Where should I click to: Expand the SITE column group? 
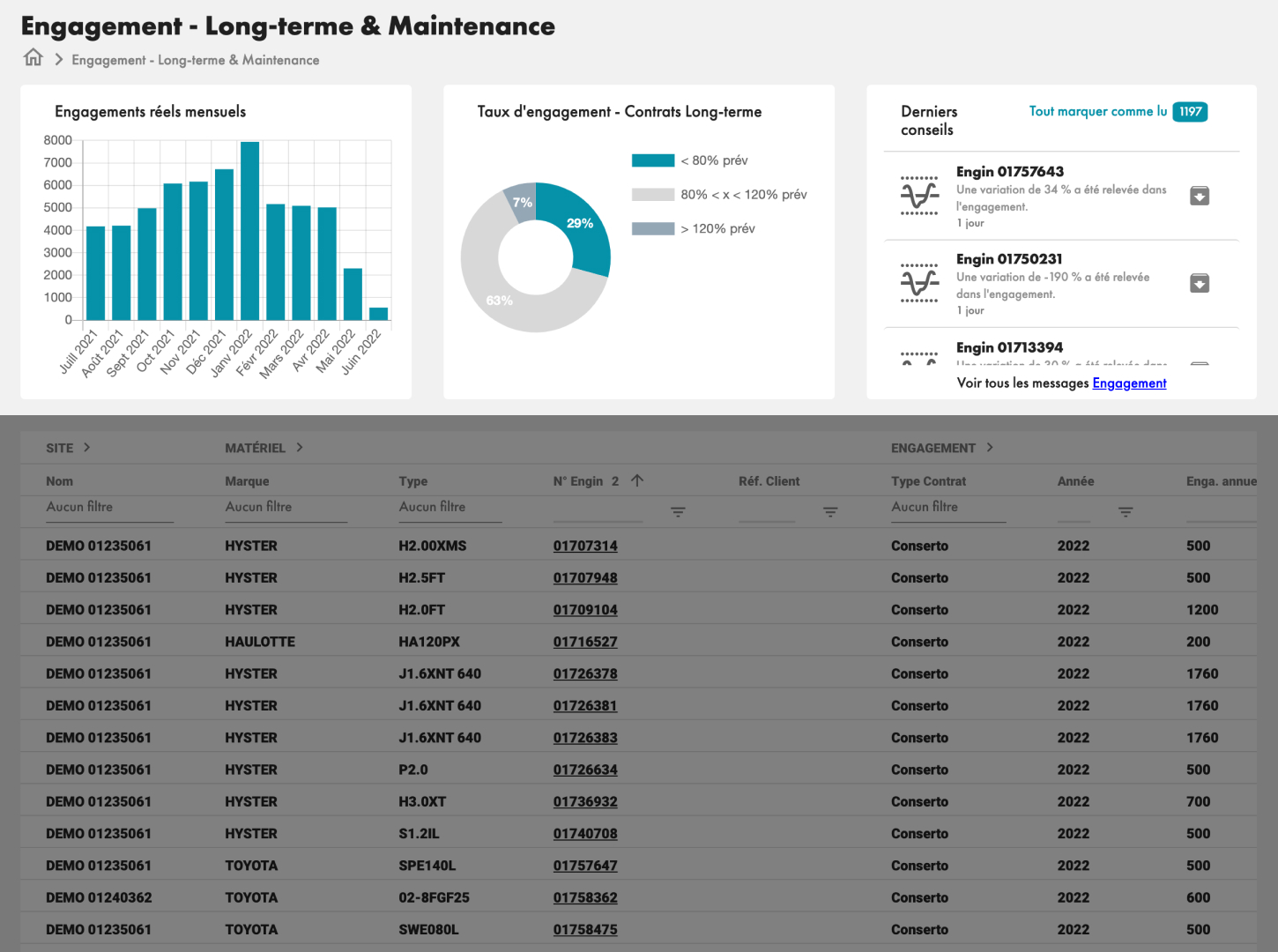[x=86, y=448]
